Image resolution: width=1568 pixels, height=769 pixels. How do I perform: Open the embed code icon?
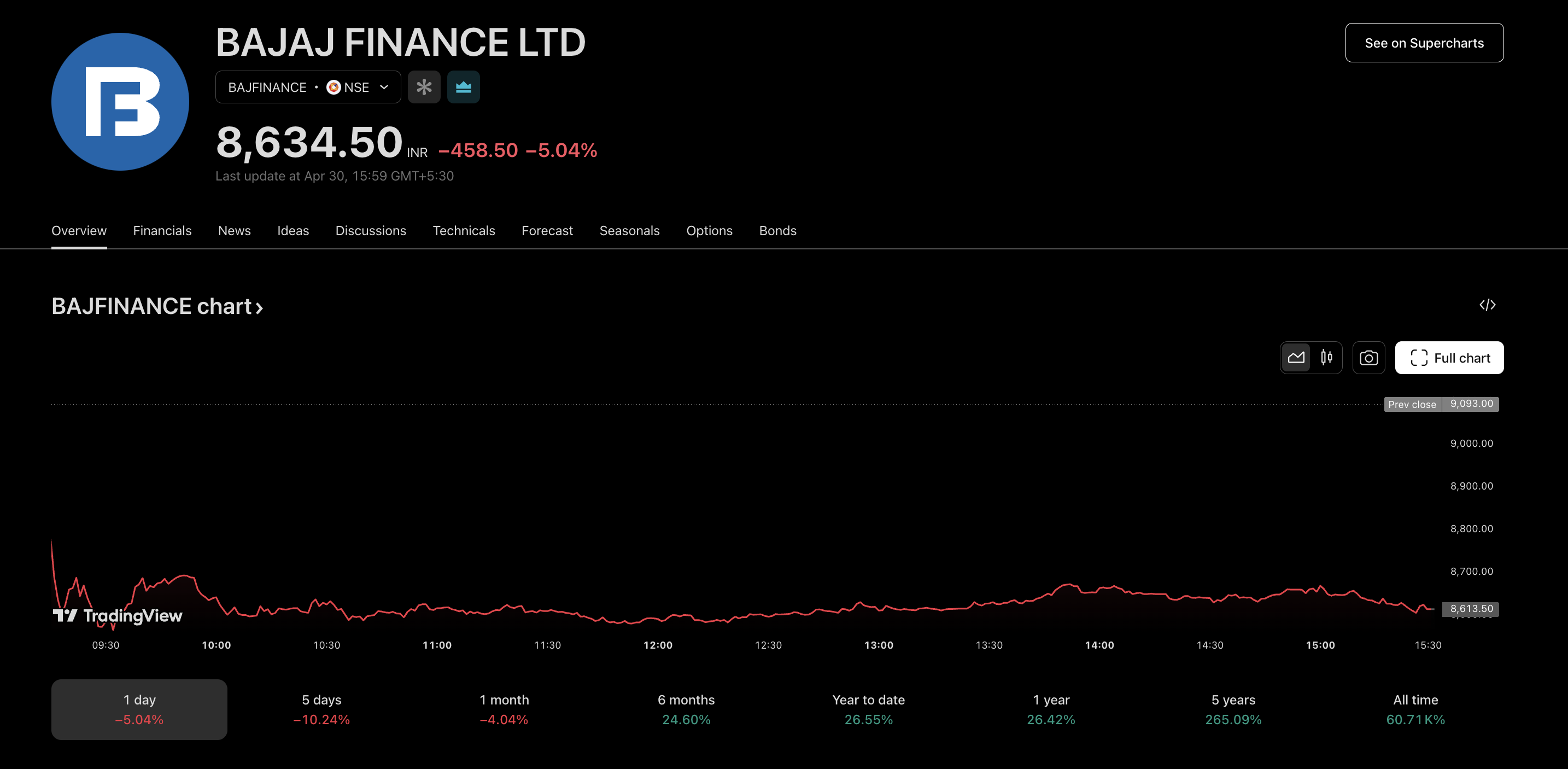1487,305
